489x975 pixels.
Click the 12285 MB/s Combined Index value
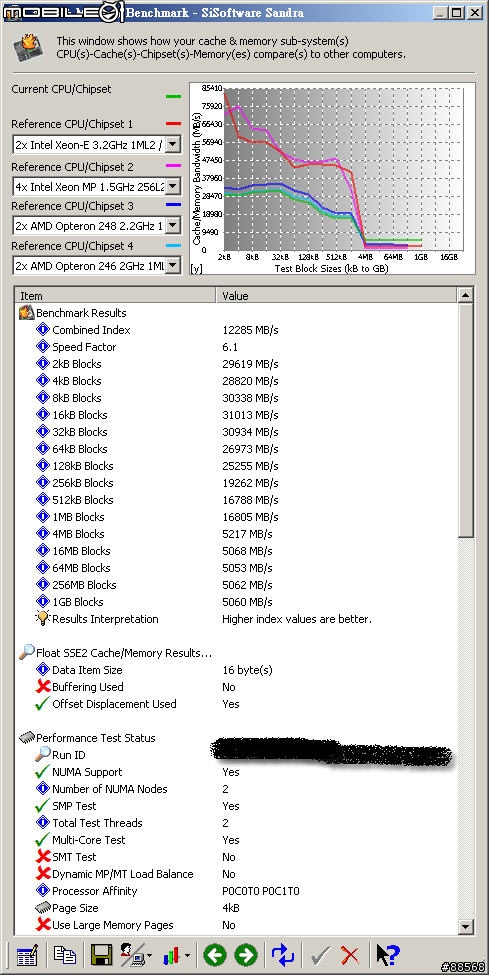pos(250,330)
